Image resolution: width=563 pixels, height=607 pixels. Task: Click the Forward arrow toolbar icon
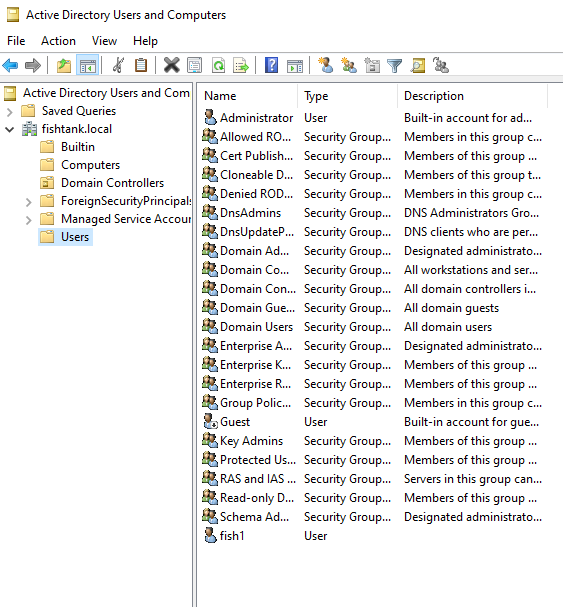(x=33, y=65)
